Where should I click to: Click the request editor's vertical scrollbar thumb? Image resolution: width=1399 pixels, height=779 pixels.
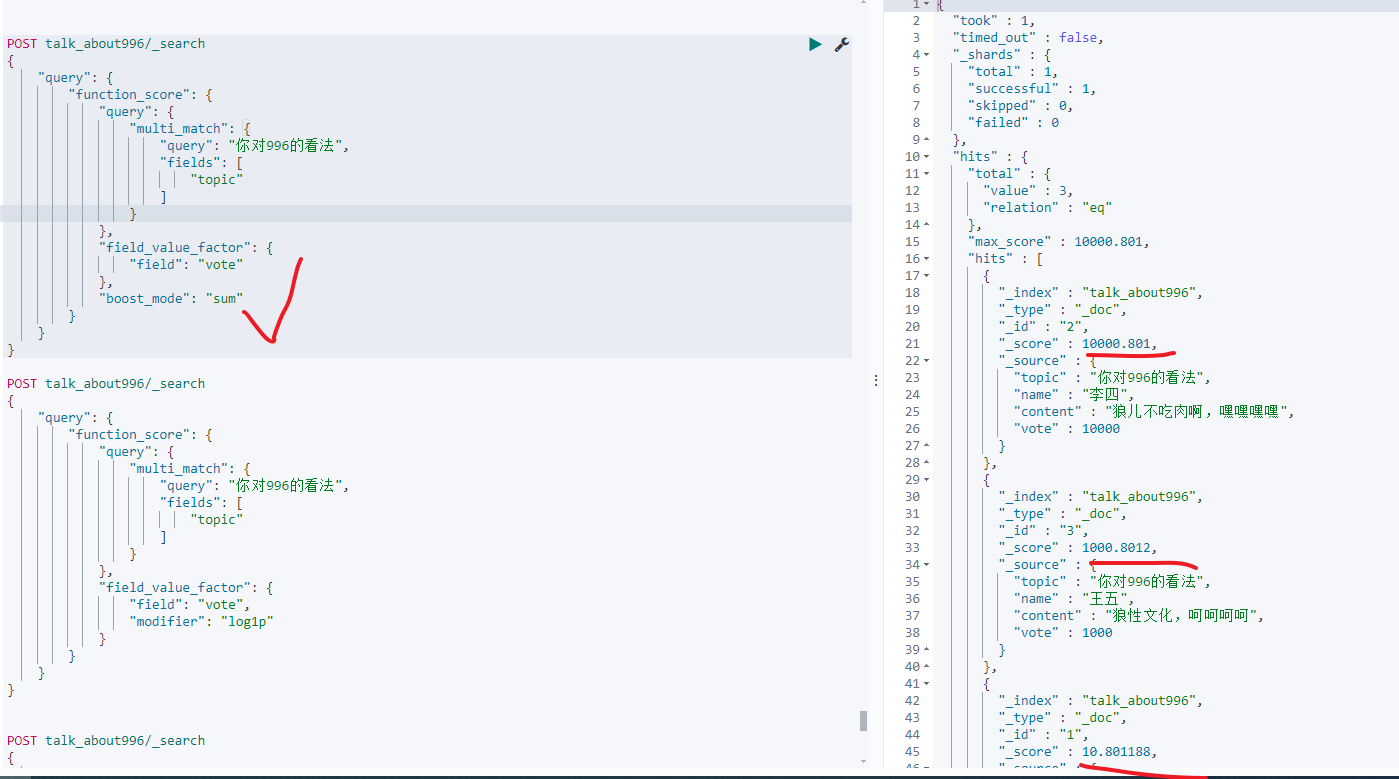(863, 721)
